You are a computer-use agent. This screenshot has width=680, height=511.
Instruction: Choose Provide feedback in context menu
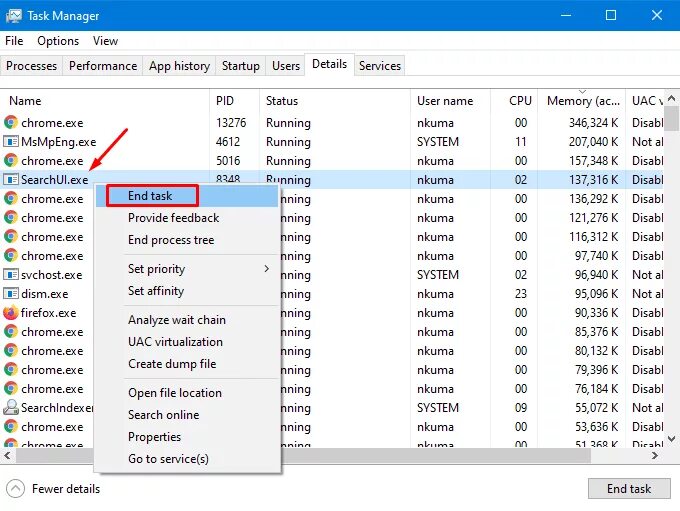187,218
